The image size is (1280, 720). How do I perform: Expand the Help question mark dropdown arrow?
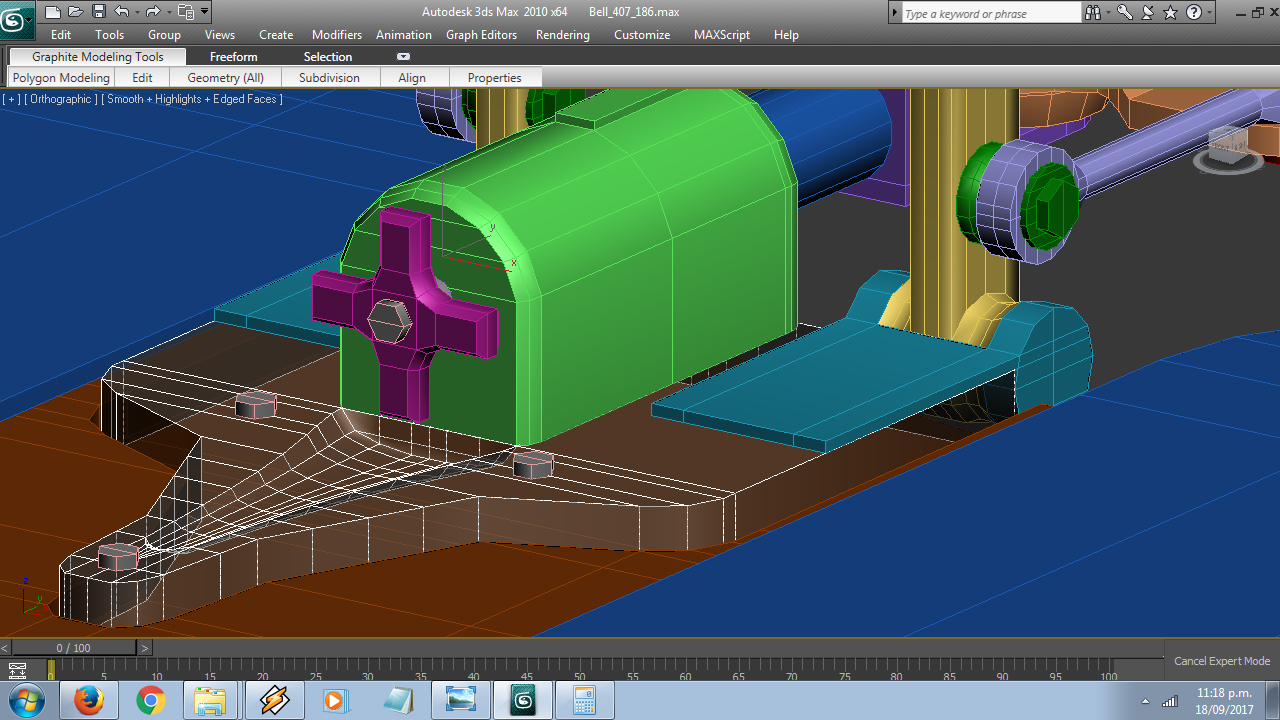(x=1210, y=13)
